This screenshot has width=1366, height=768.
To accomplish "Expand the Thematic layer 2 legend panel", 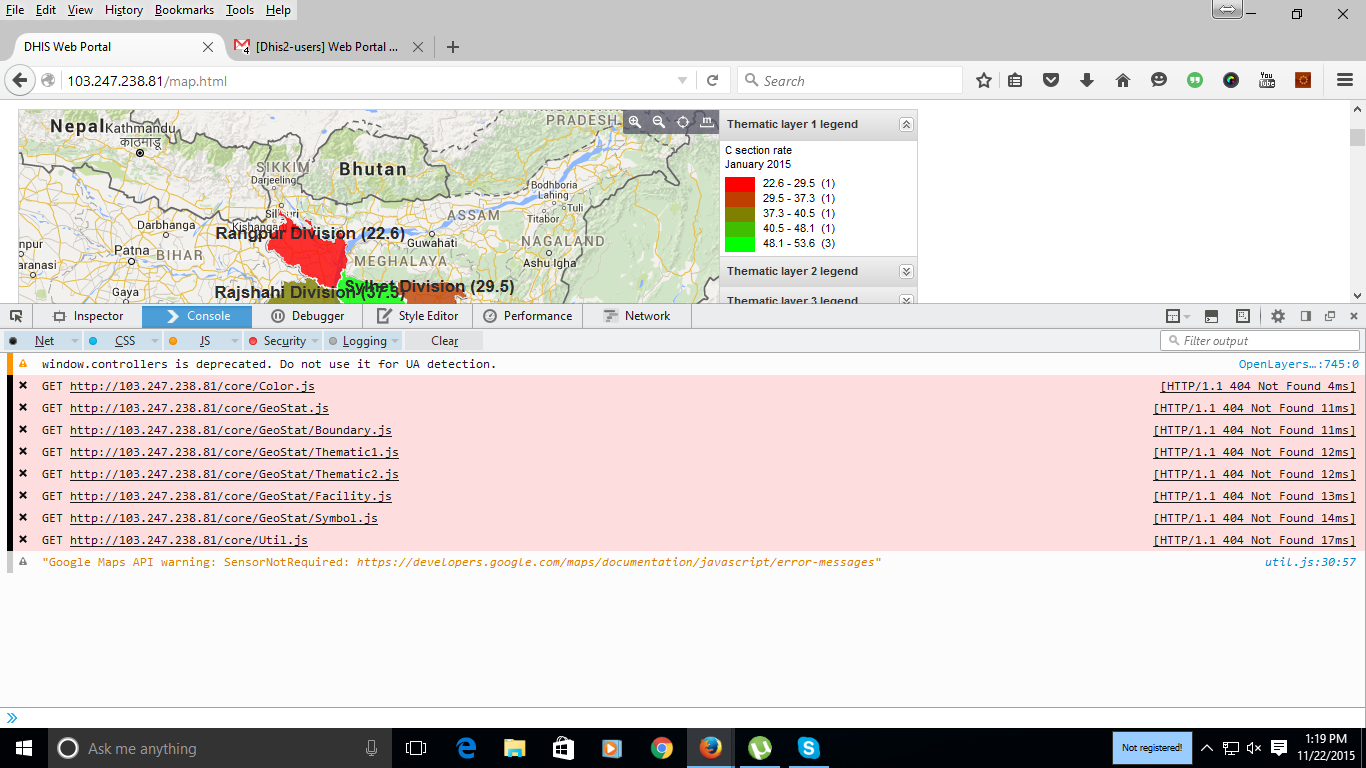I will [x=906, y=271].
